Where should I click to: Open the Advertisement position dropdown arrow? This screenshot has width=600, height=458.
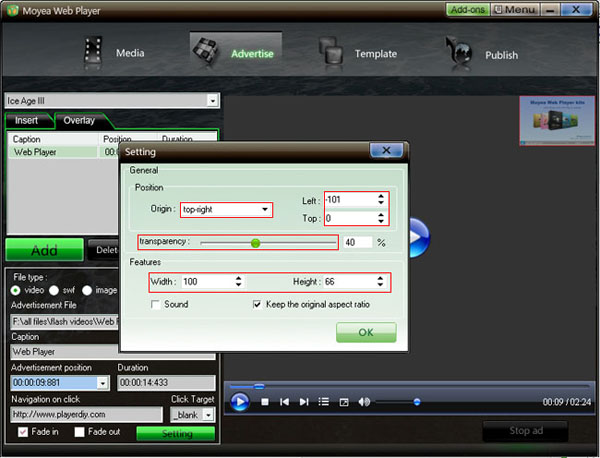click(102, 383)
